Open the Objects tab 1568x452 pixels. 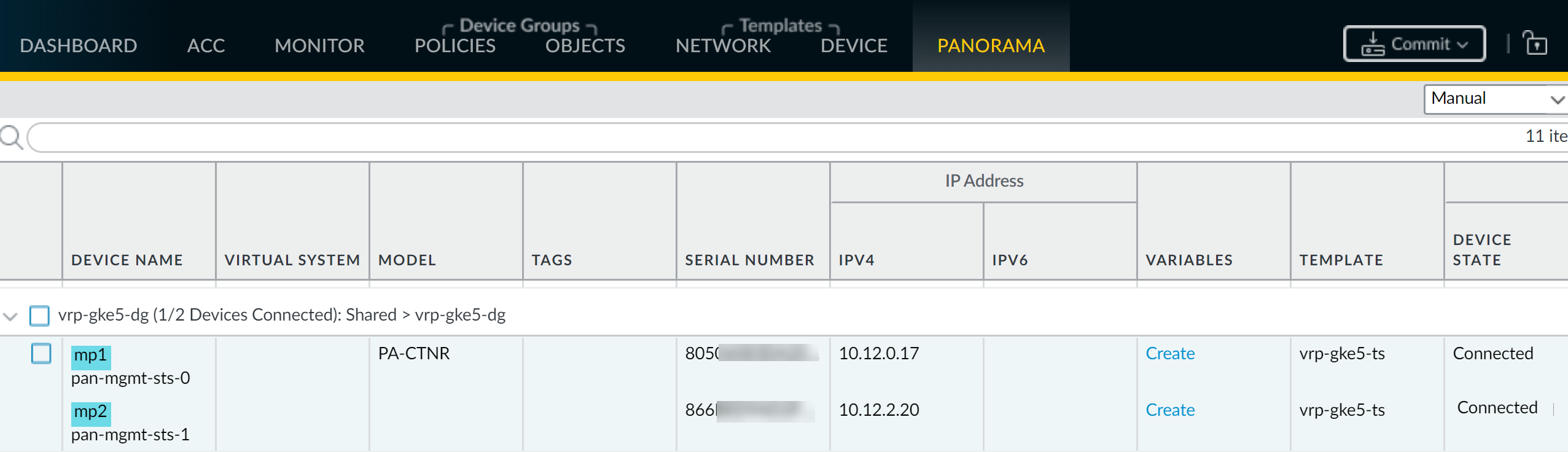(x=585, y=45)
